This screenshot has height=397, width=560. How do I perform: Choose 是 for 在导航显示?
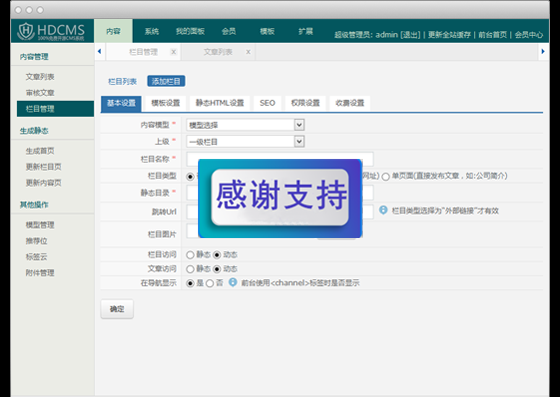click(190, 283)
